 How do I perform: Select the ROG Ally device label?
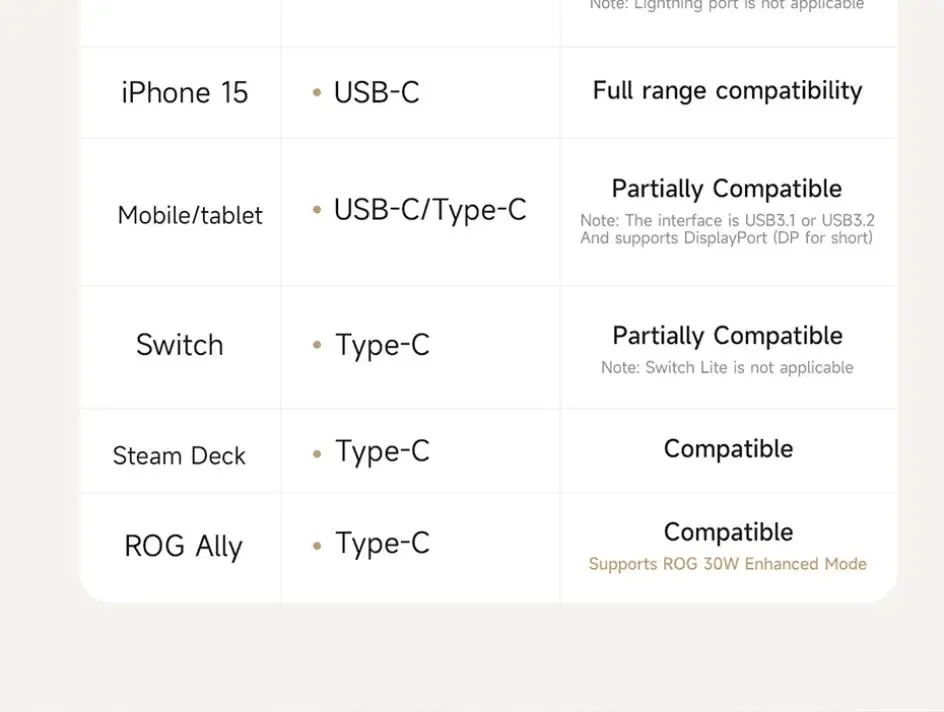[183, 547]
